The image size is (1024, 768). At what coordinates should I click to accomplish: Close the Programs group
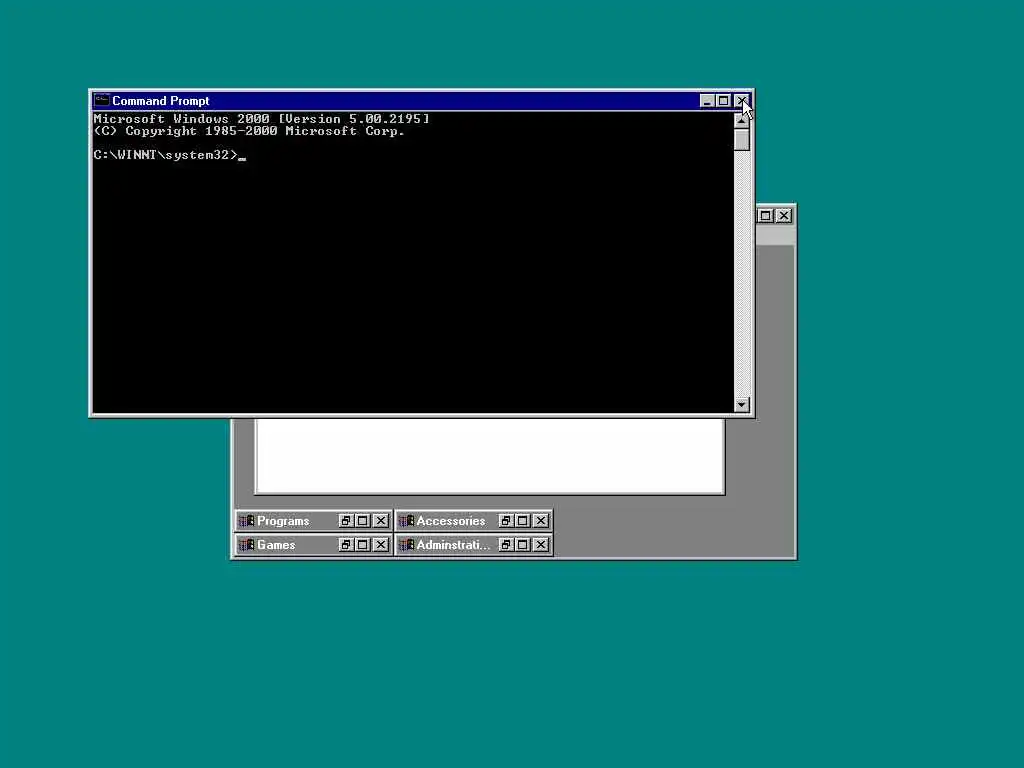(x=381, y=520)
